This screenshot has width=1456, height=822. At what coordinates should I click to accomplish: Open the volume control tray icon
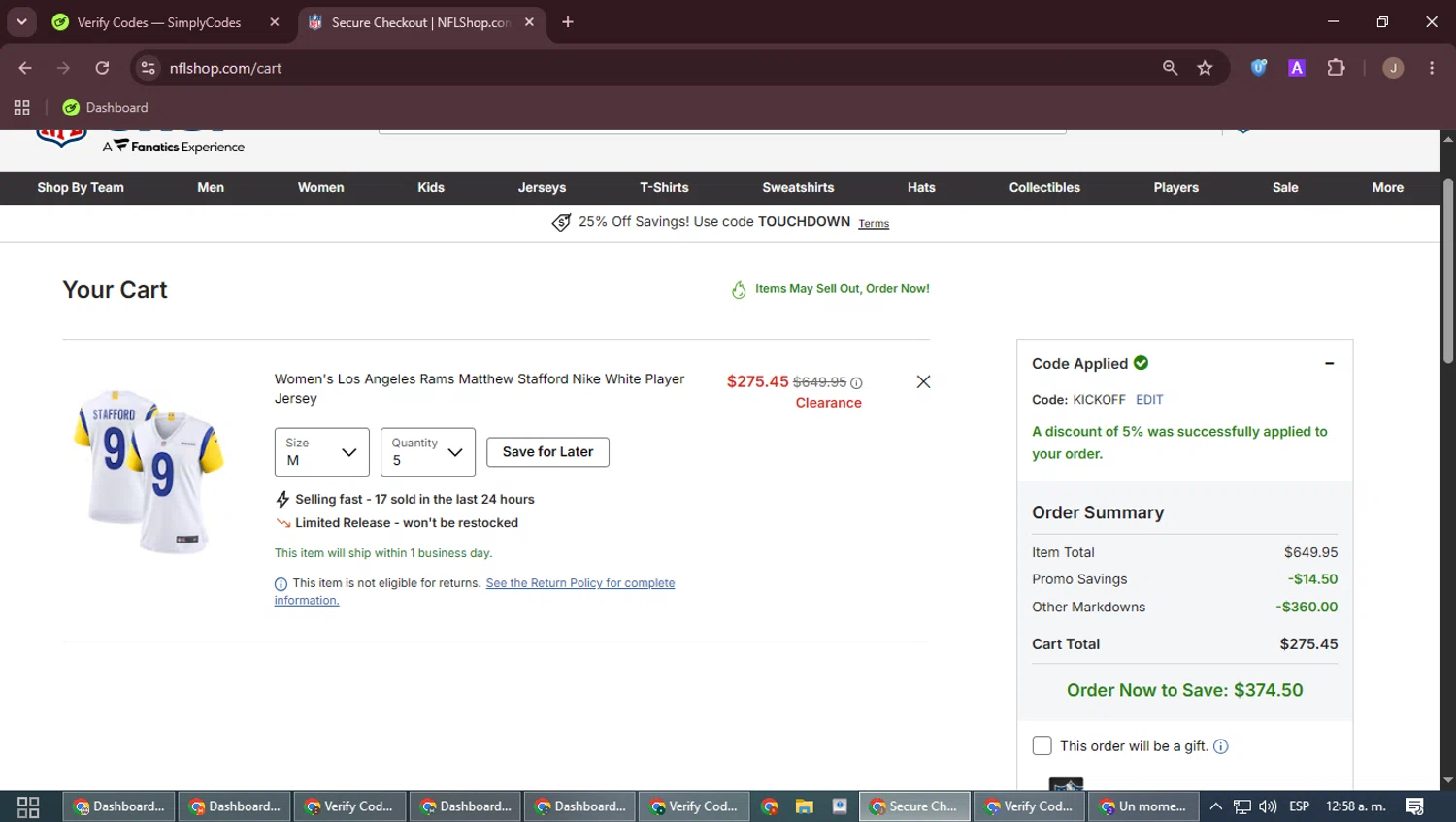(1268, 806)
